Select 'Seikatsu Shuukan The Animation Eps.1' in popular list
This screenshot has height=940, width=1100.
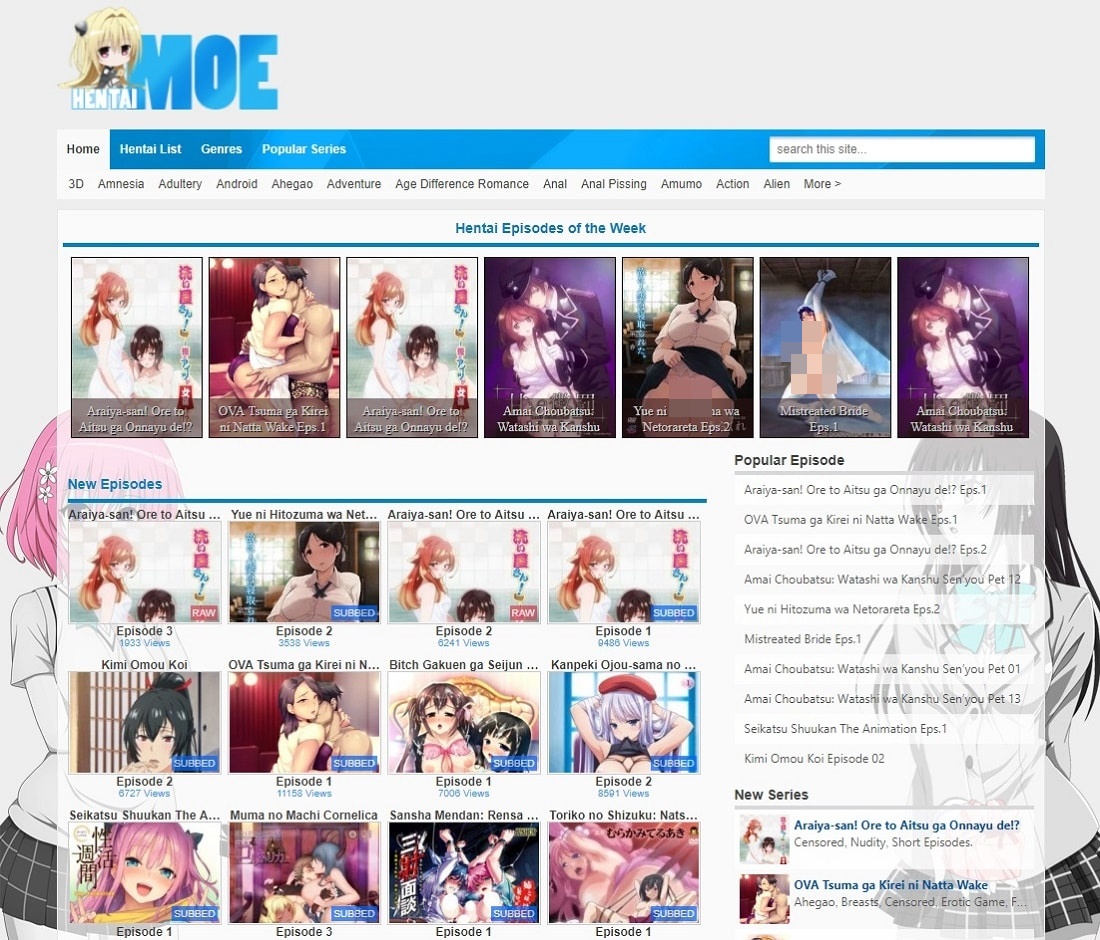[845, 729]
